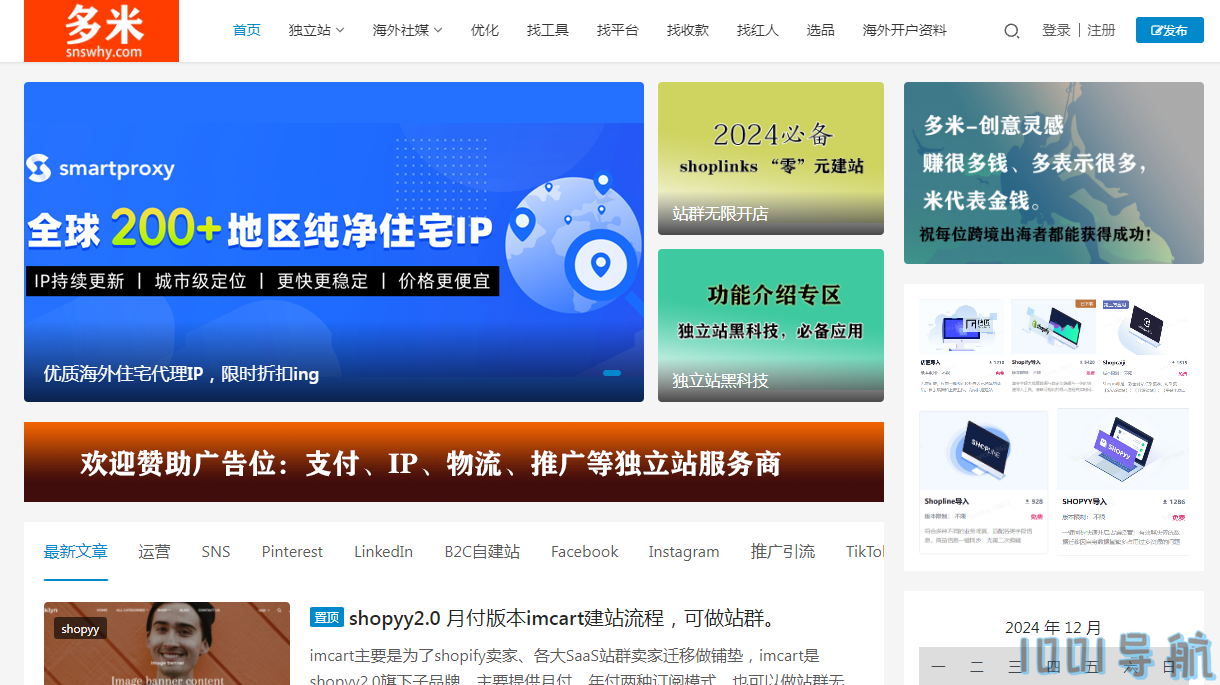The height and width of the screenshot is (685, 1220).
Task: Click the 欢迎赞助广告位 sponsor banner
Action: tap(453, 462)
